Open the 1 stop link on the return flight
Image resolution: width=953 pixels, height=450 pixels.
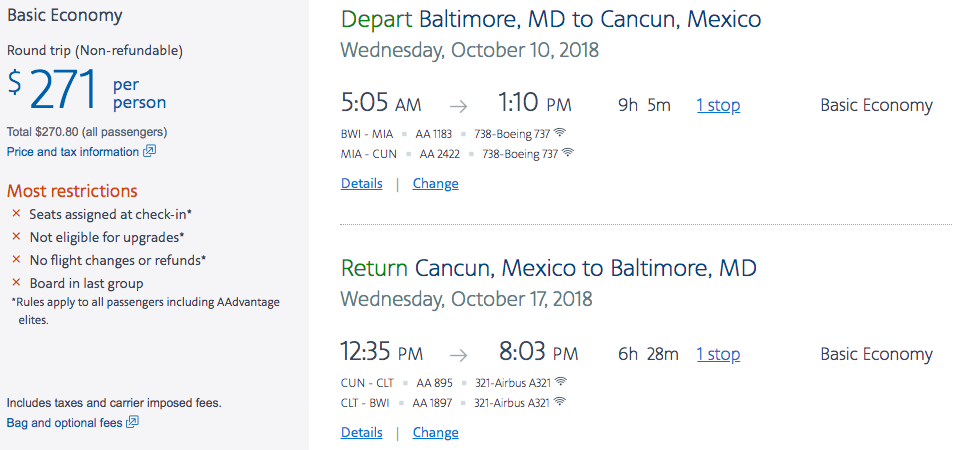pos(718,354)
